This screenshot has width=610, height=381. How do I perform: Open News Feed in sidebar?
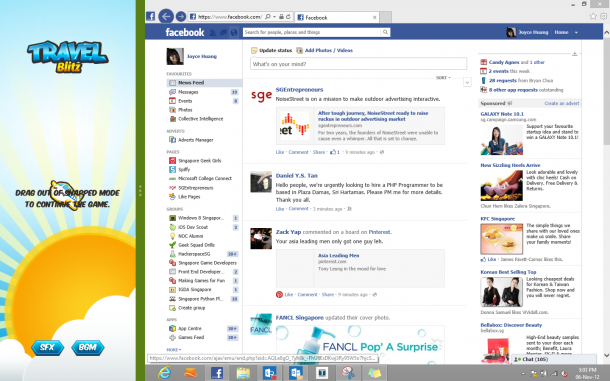(x=204, y=83)
